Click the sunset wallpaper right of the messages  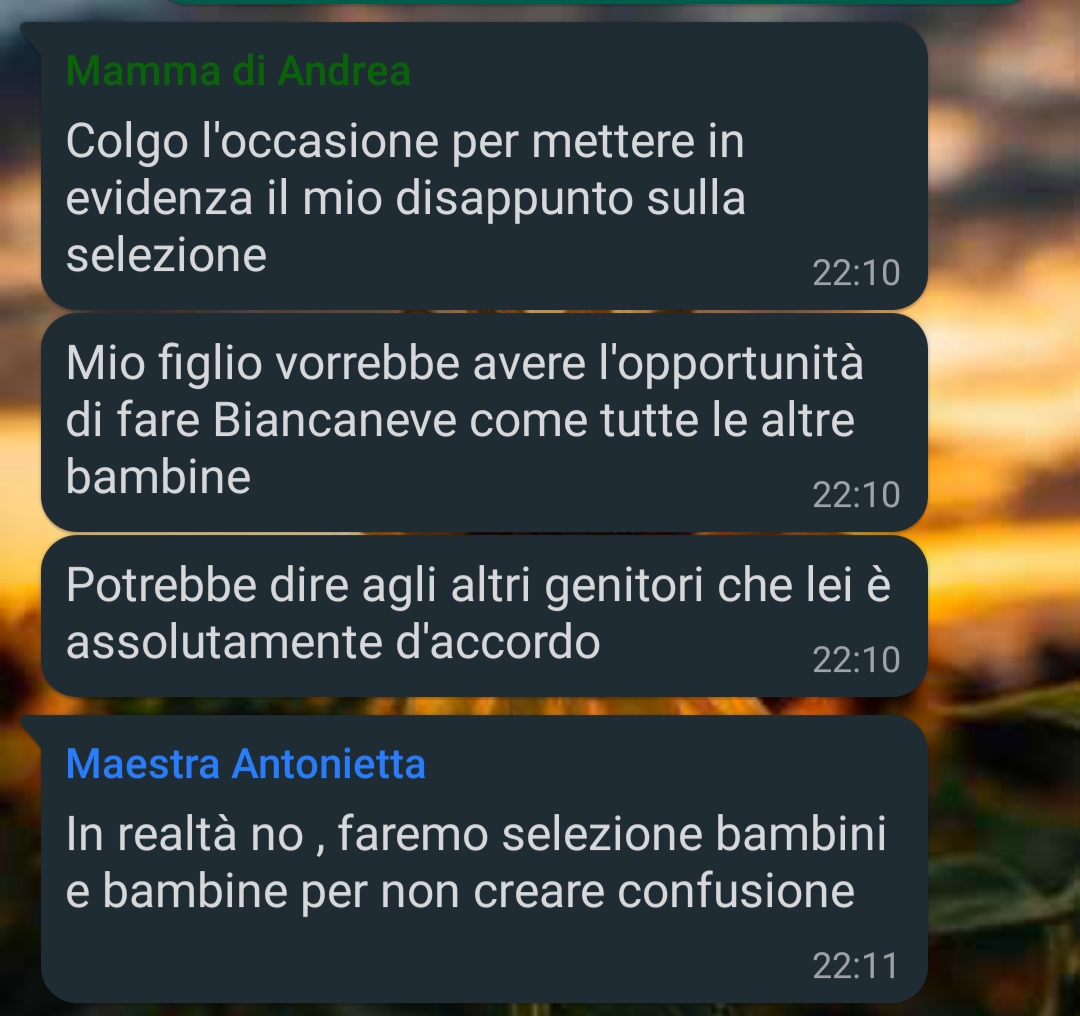click(1004, 413)
